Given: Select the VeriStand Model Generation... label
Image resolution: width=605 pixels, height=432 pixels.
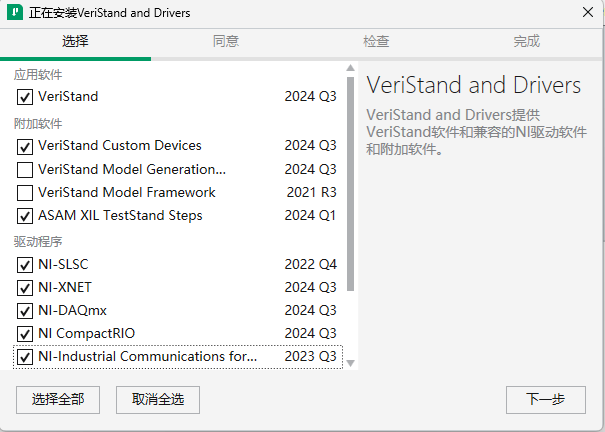Looking at the screenshot, I should pyautogui.click(x=132, y=169).
